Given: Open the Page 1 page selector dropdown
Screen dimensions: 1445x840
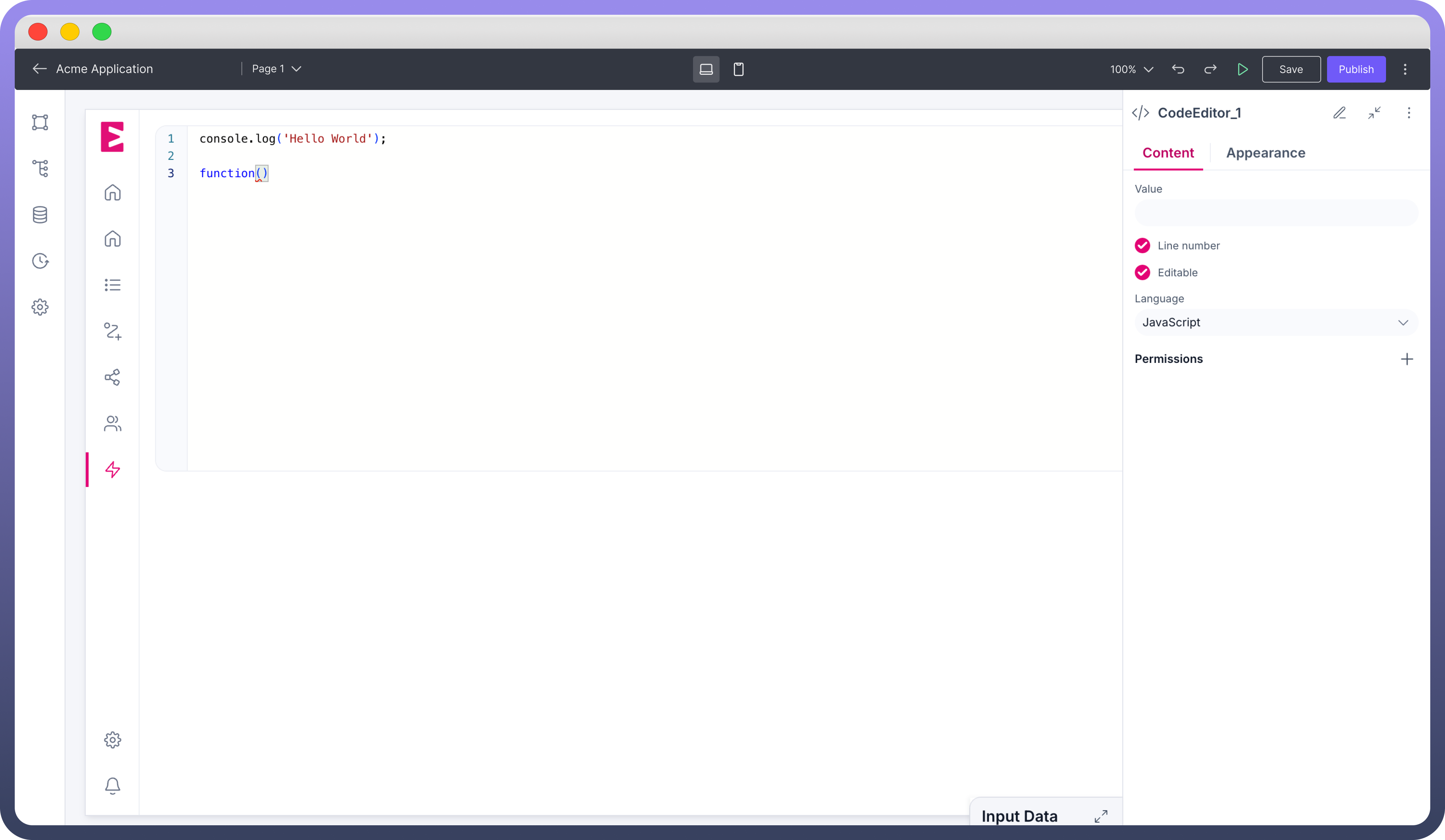Looking at the screenshot, I should tap(276, 69).
